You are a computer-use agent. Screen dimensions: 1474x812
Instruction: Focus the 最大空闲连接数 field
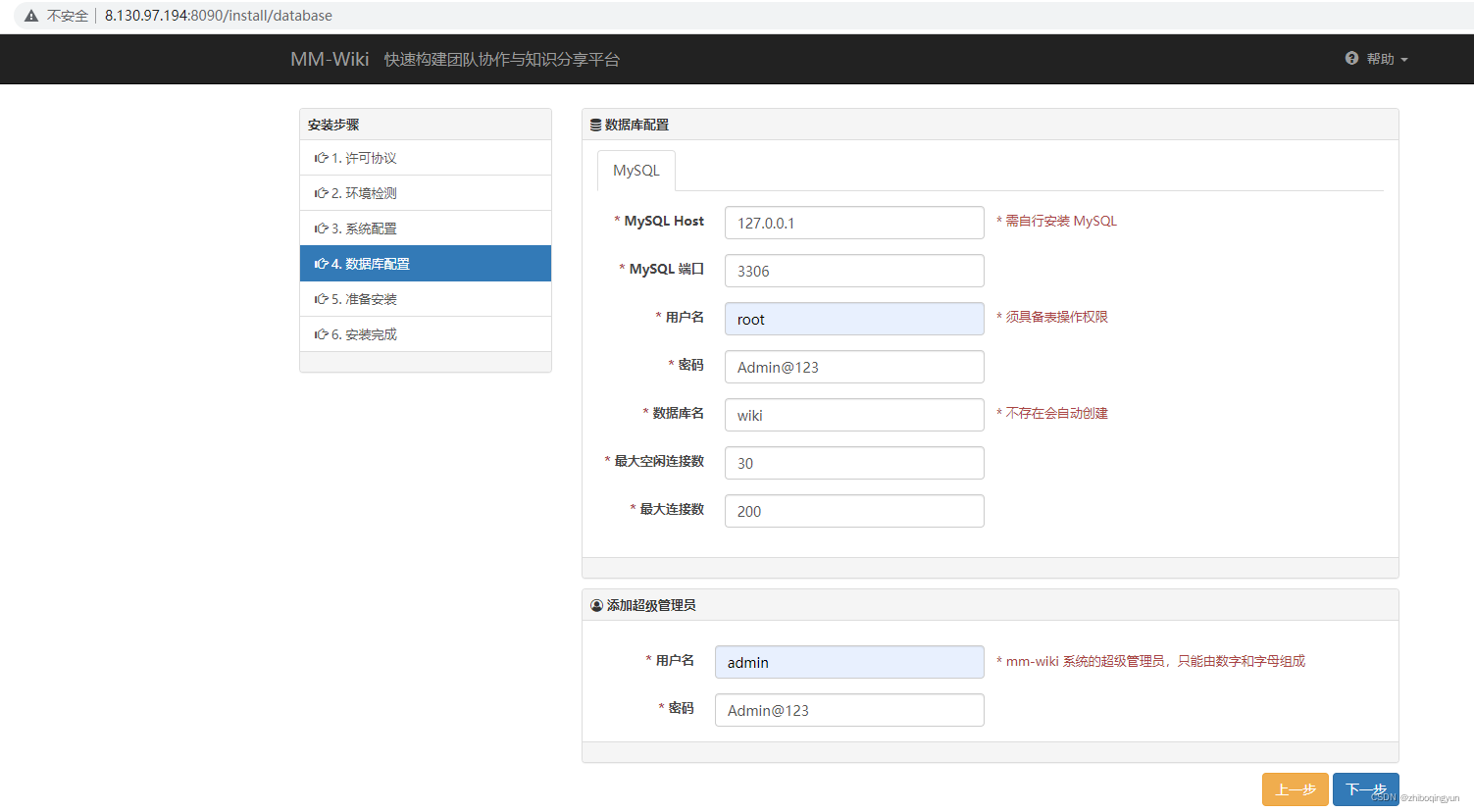(854, 463)
